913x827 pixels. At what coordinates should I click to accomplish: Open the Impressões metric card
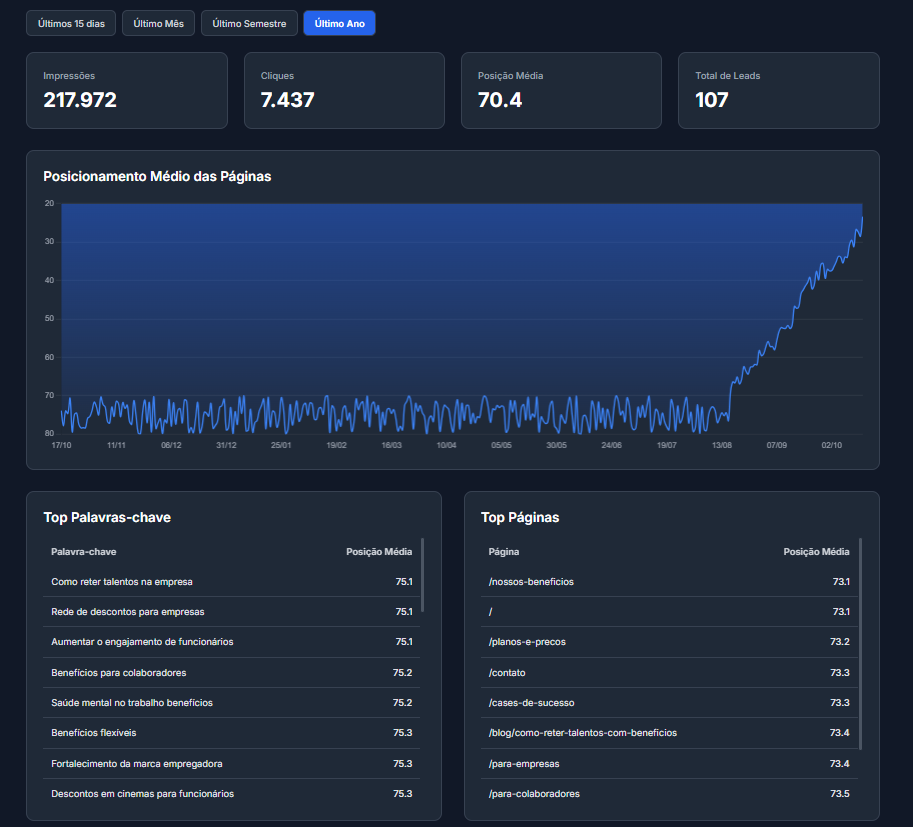tap(126, 90)
